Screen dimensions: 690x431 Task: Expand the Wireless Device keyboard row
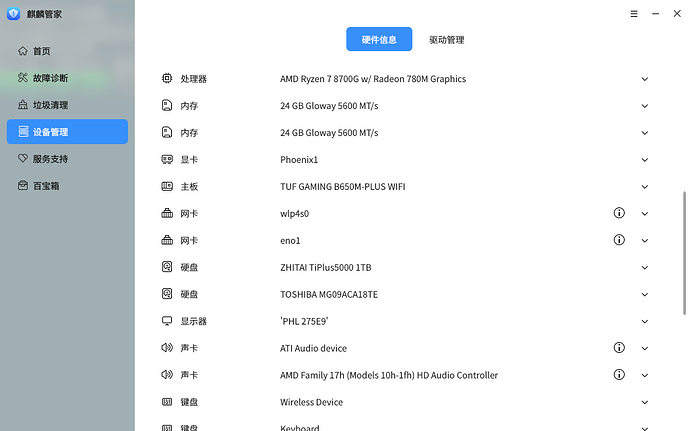645,402
